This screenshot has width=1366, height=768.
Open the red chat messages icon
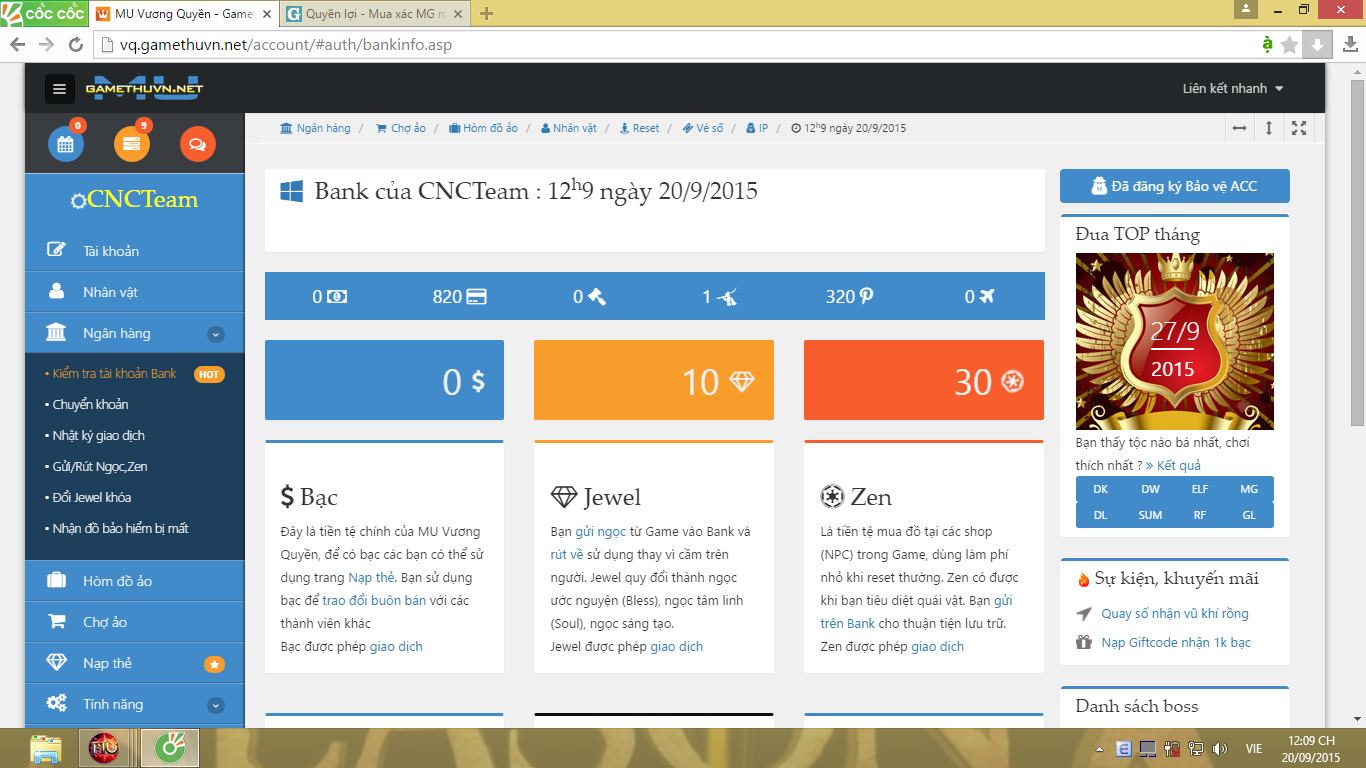click(x=197, y=144)
